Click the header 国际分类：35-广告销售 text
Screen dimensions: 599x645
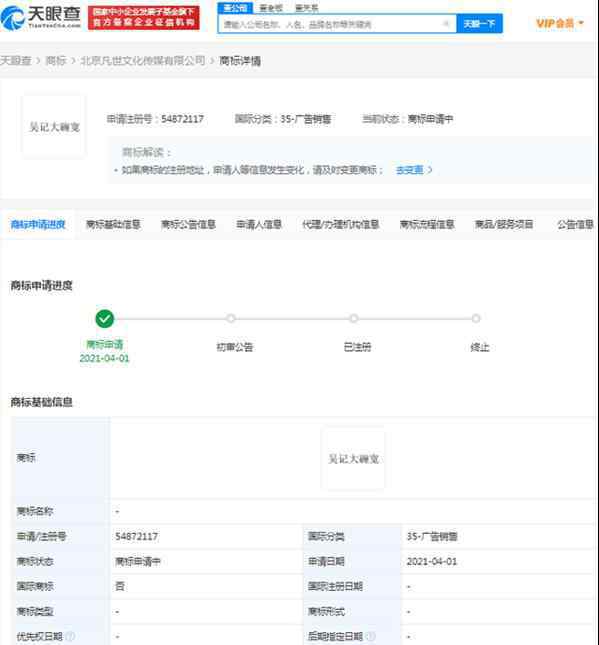click(x=283, y=119)
